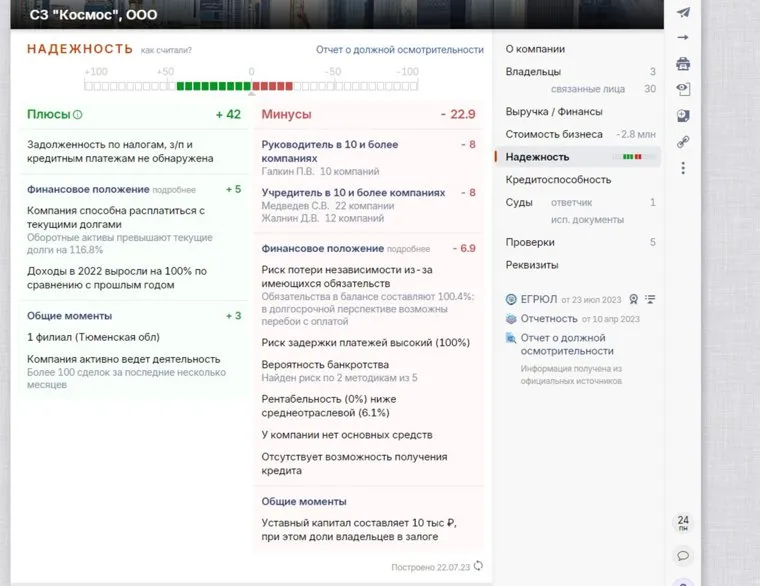Open the three-dot more options menu
This screenshot has width=760, height=586.
pyautogui.click(x=683, y=168)
